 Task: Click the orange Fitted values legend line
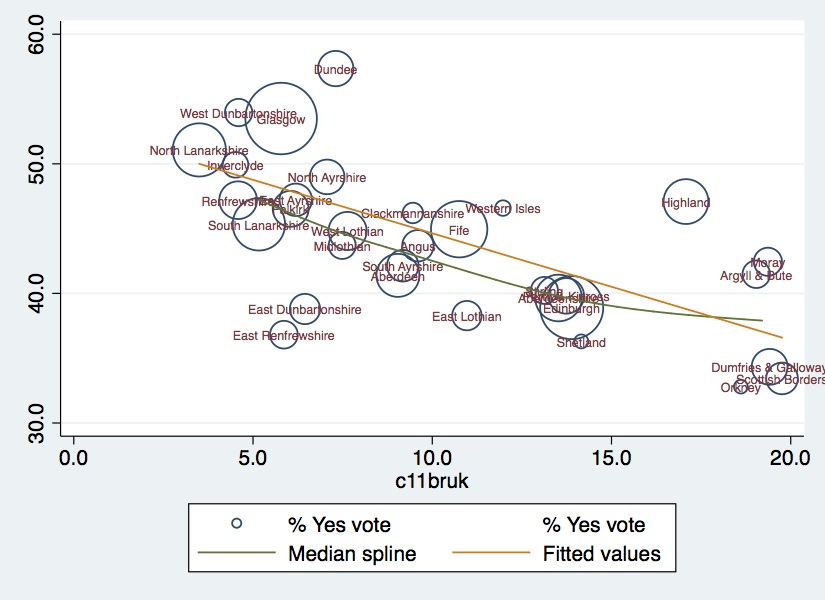487,553
